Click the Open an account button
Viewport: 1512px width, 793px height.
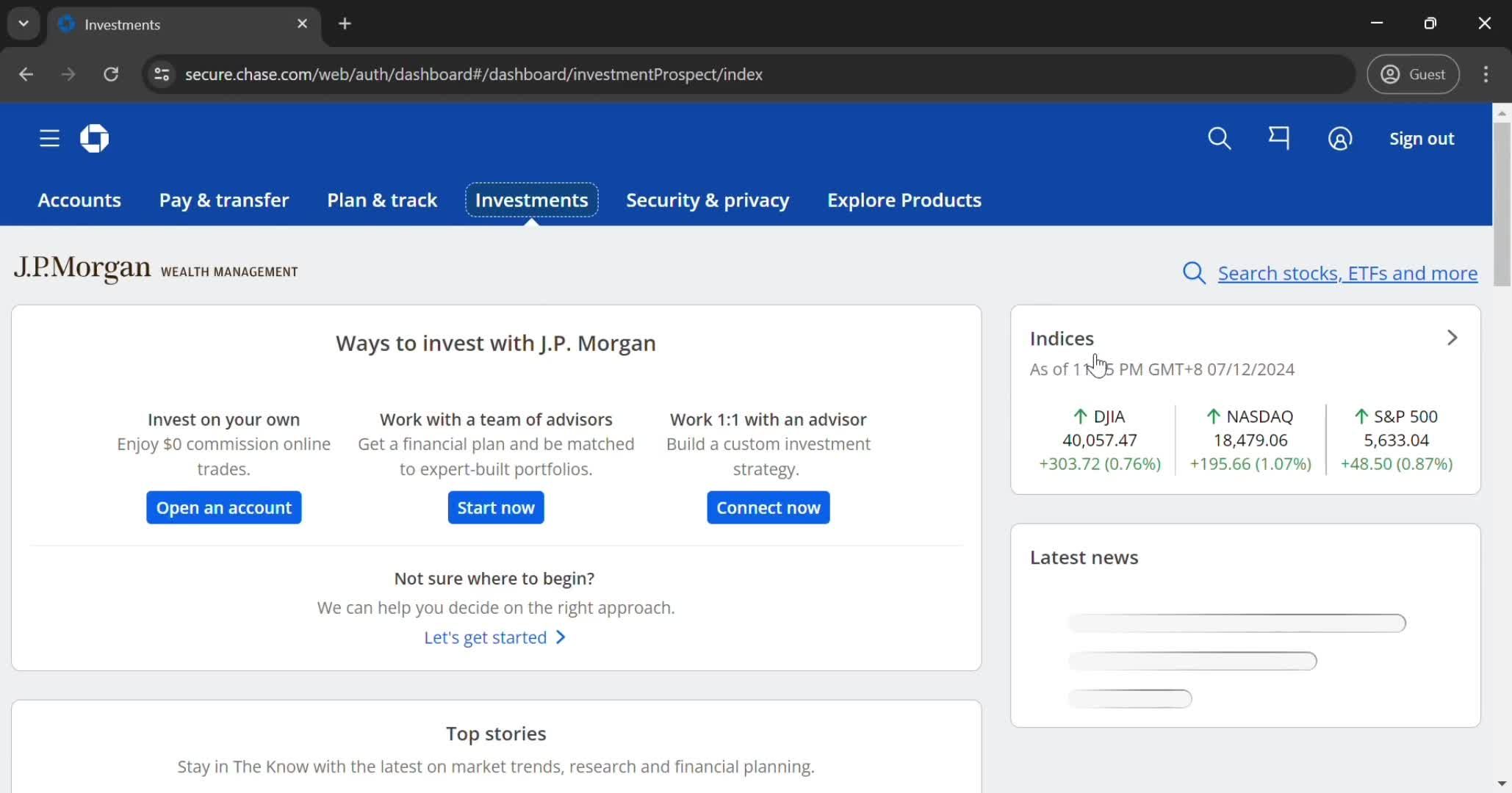coord(224,508)
